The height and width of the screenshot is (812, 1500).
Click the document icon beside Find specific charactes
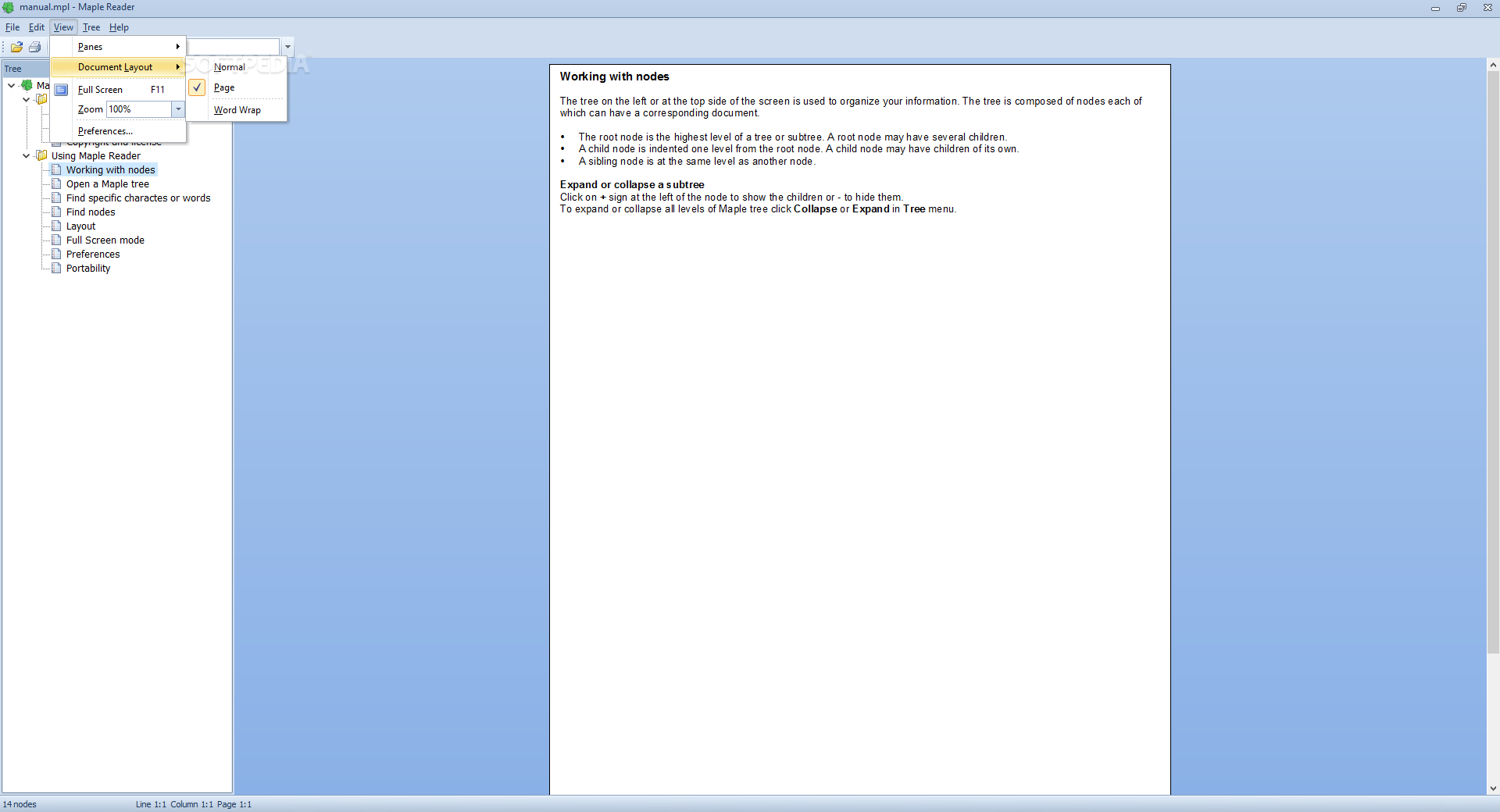coord(56,198)
